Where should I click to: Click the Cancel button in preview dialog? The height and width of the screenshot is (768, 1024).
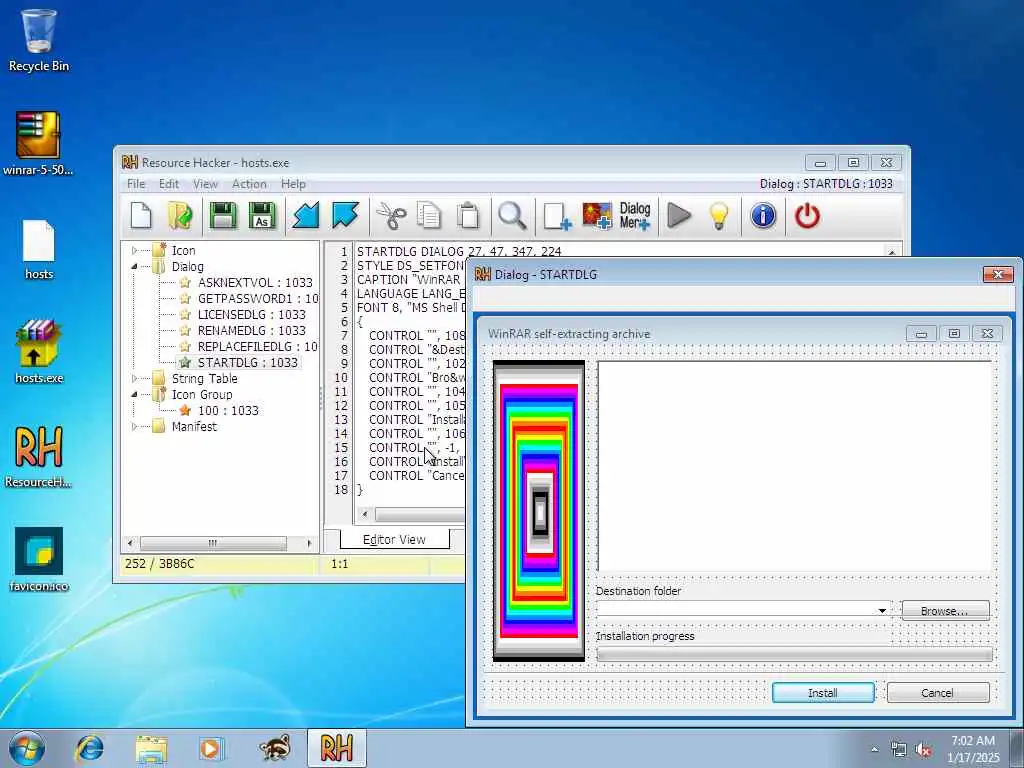(938, 693)
